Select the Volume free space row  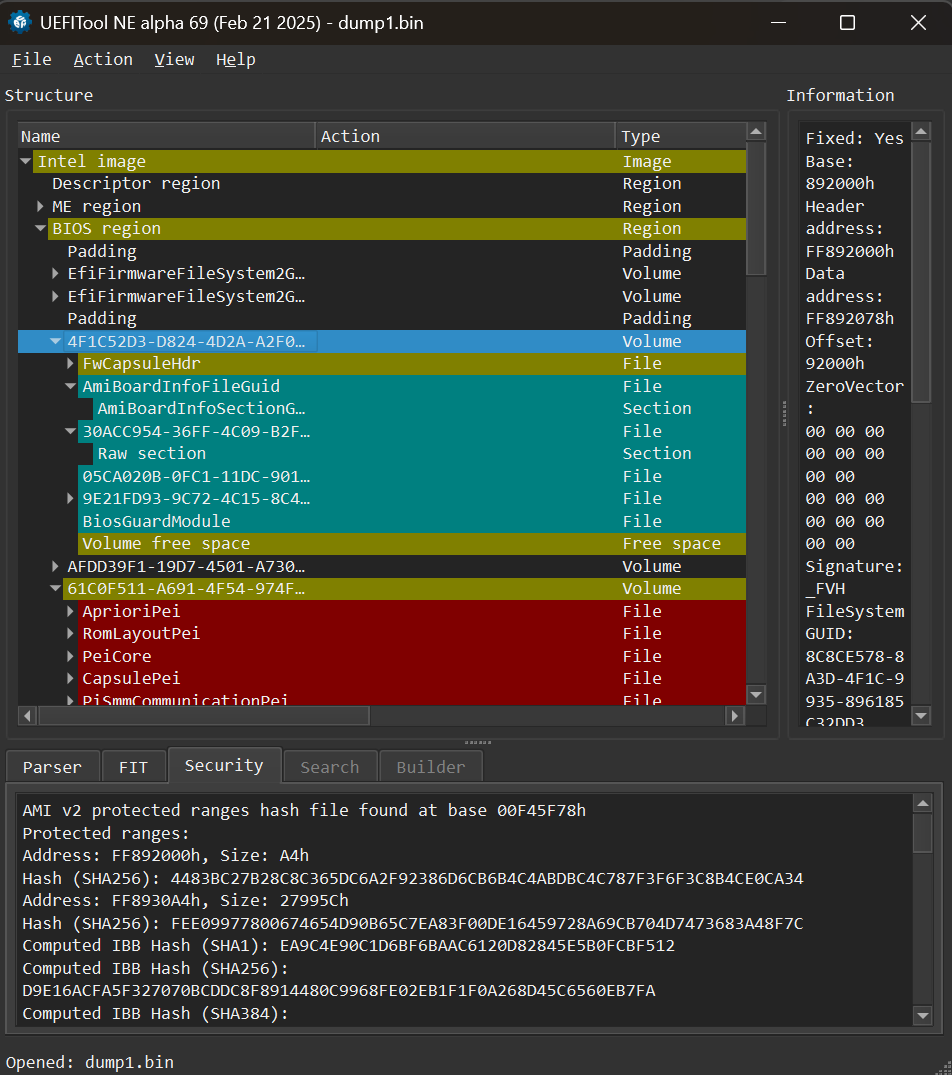[382, 544]
